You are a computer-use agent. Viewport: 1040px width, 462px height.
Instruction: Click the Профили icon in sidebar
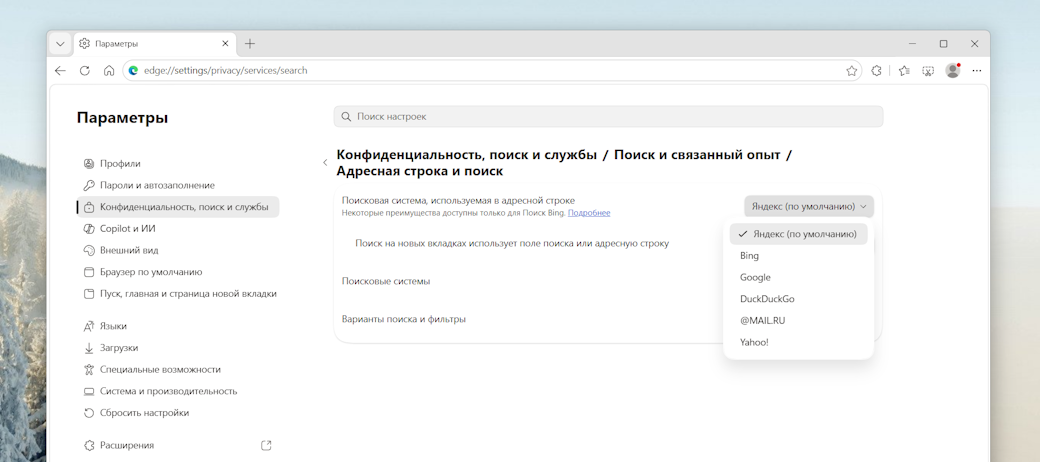click(x=88, y=164)
